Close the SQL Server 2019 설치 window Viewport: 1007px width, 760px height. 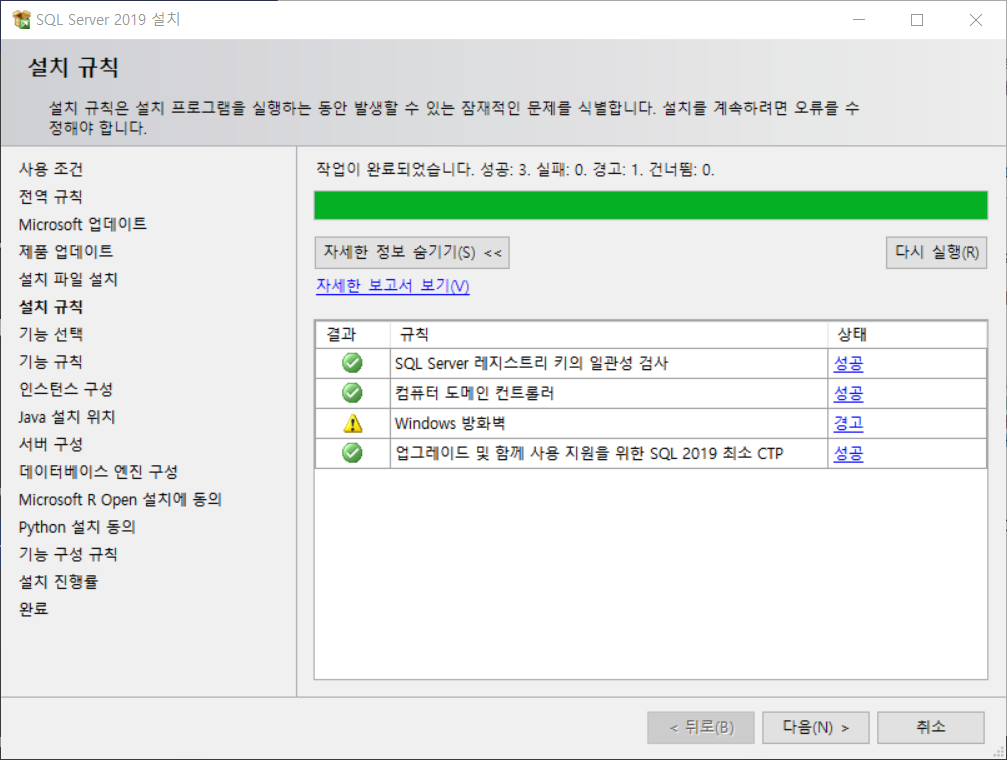976,20
